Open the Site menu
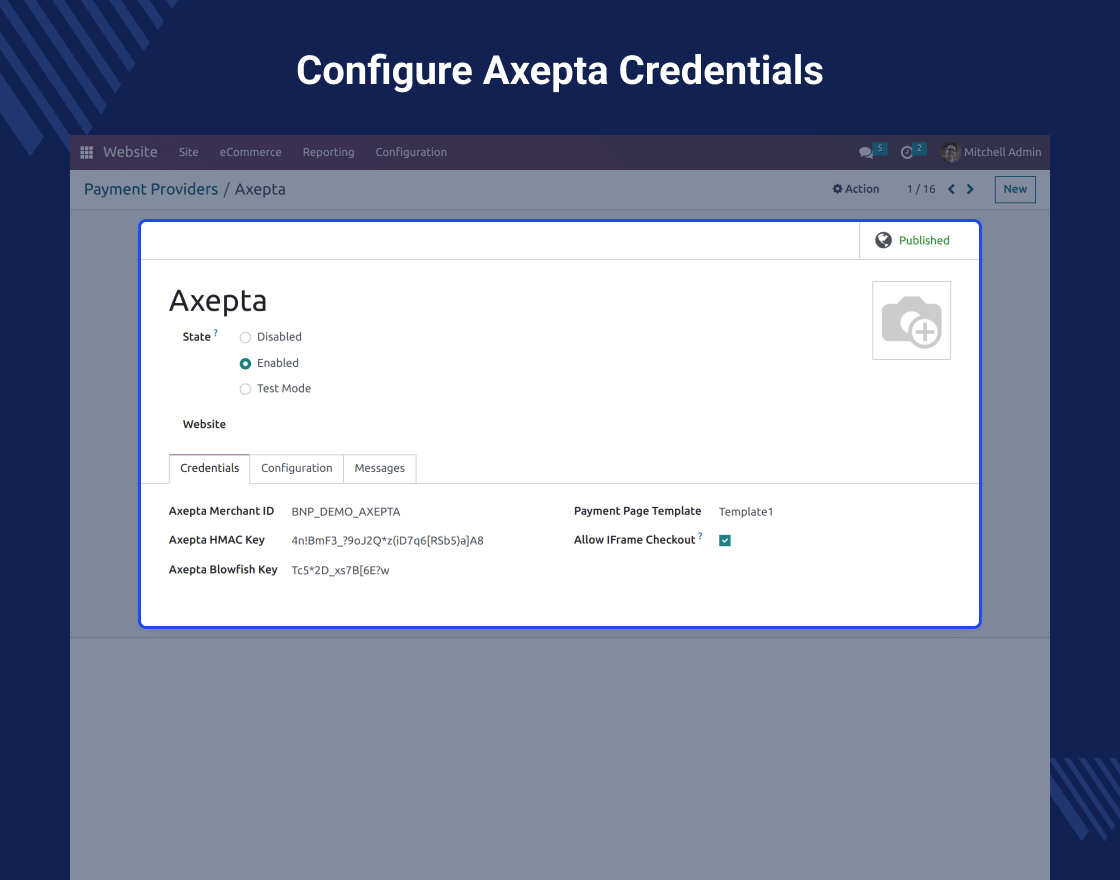 tap(189, 152)
